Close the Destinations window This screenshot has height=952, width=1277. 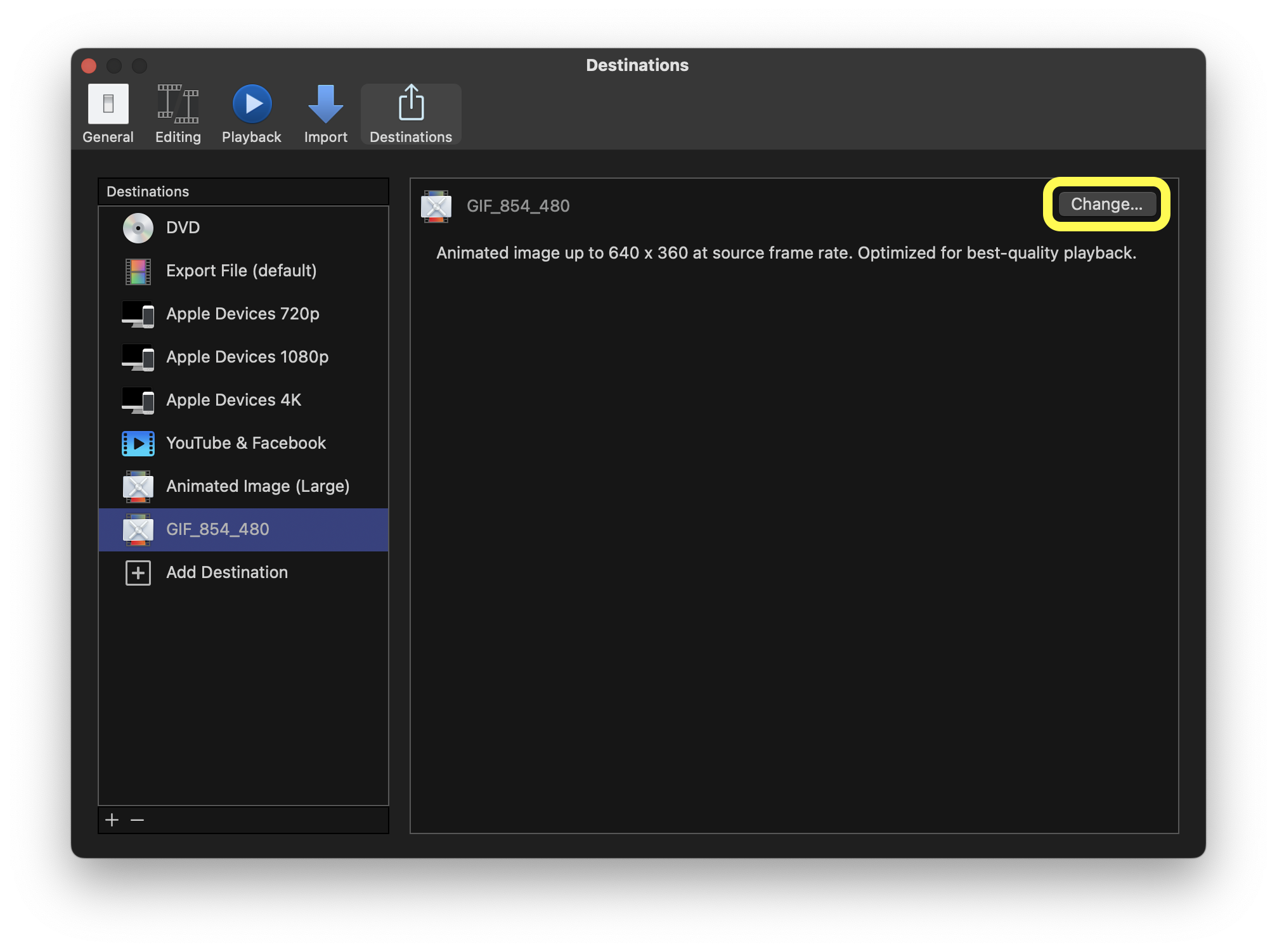[89, 66]
